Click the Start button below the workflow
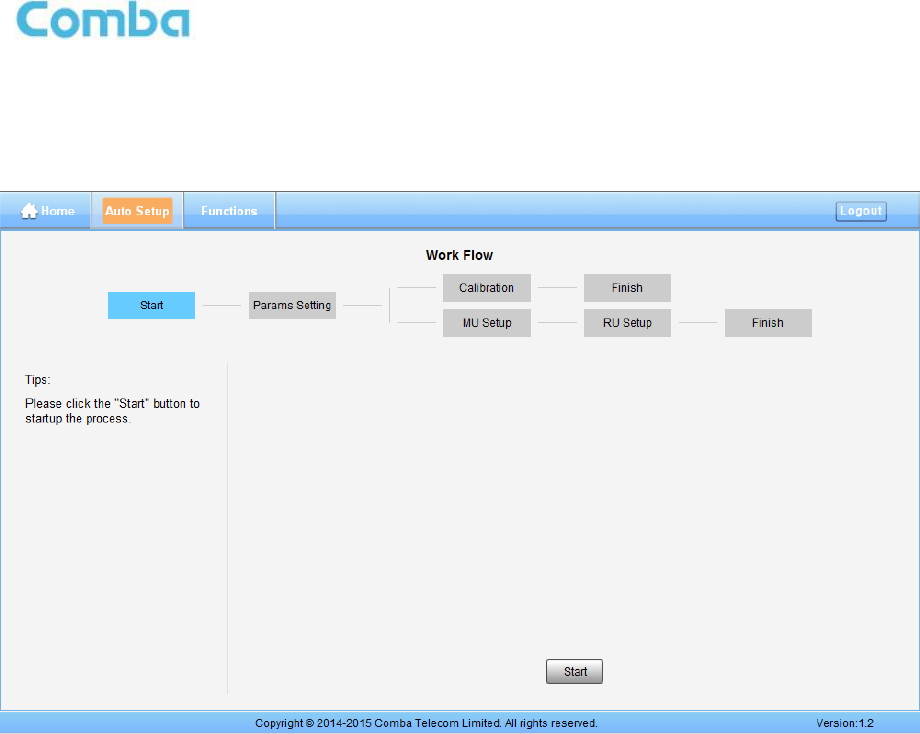Viewport: 920px width, 734px height. (x=574, y=671)
